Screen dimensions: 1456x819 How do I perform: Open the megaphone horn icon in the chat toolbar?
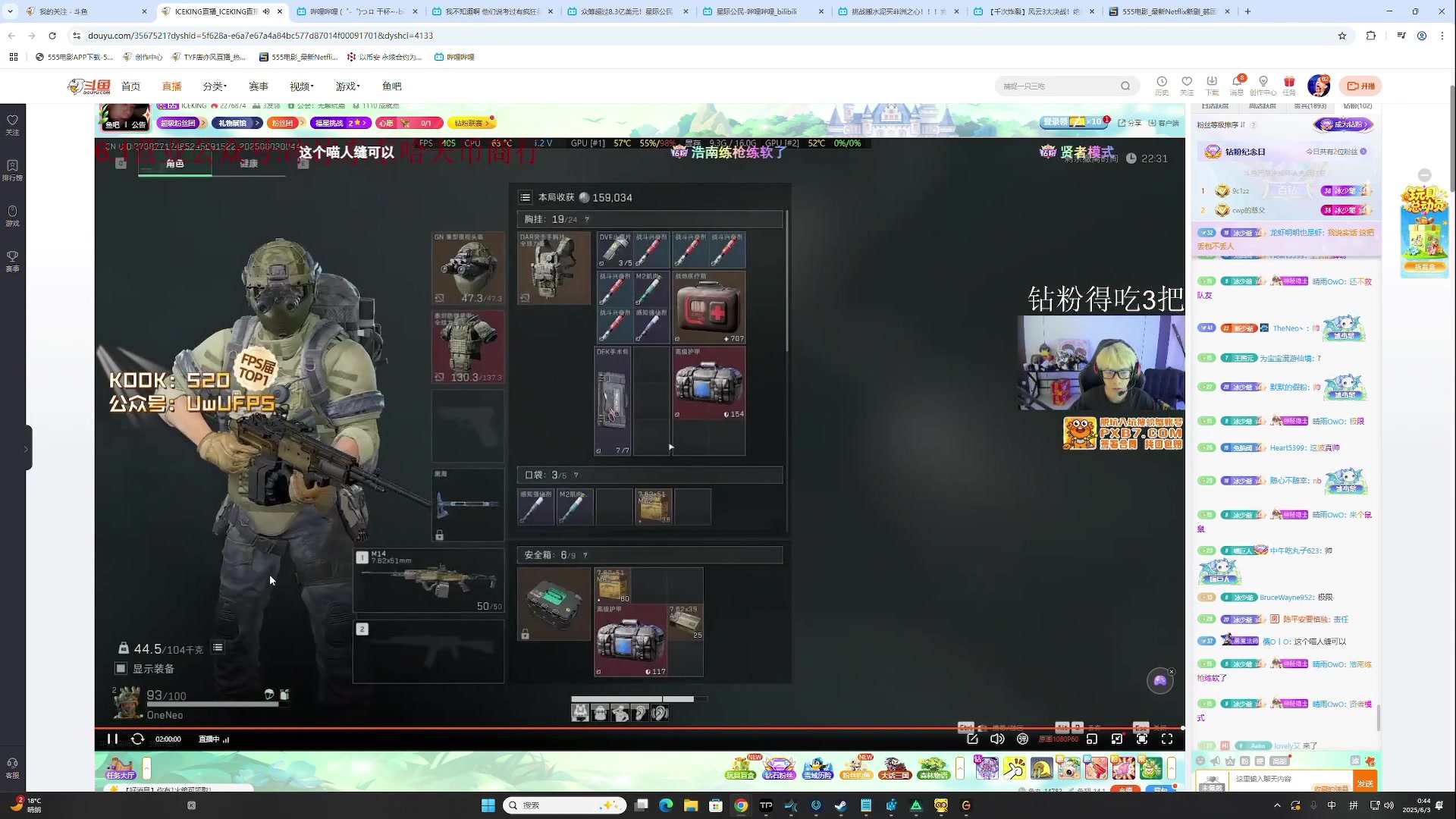[x=1215, y=761]
